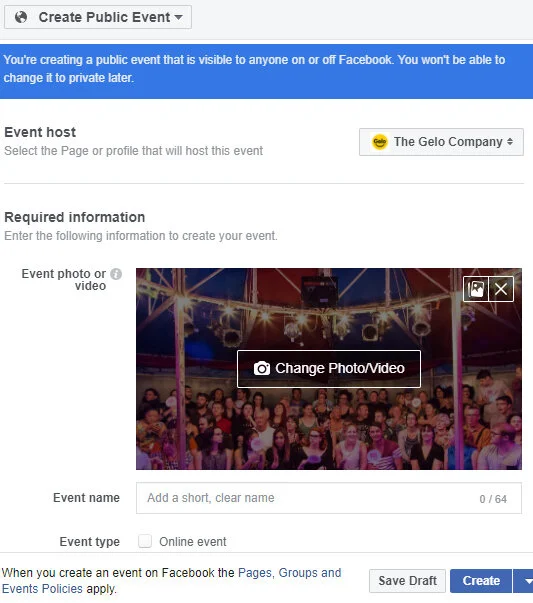Click the Gelo Company page logo icon
This screenshot has width=533, height=603.
point(380,142)
